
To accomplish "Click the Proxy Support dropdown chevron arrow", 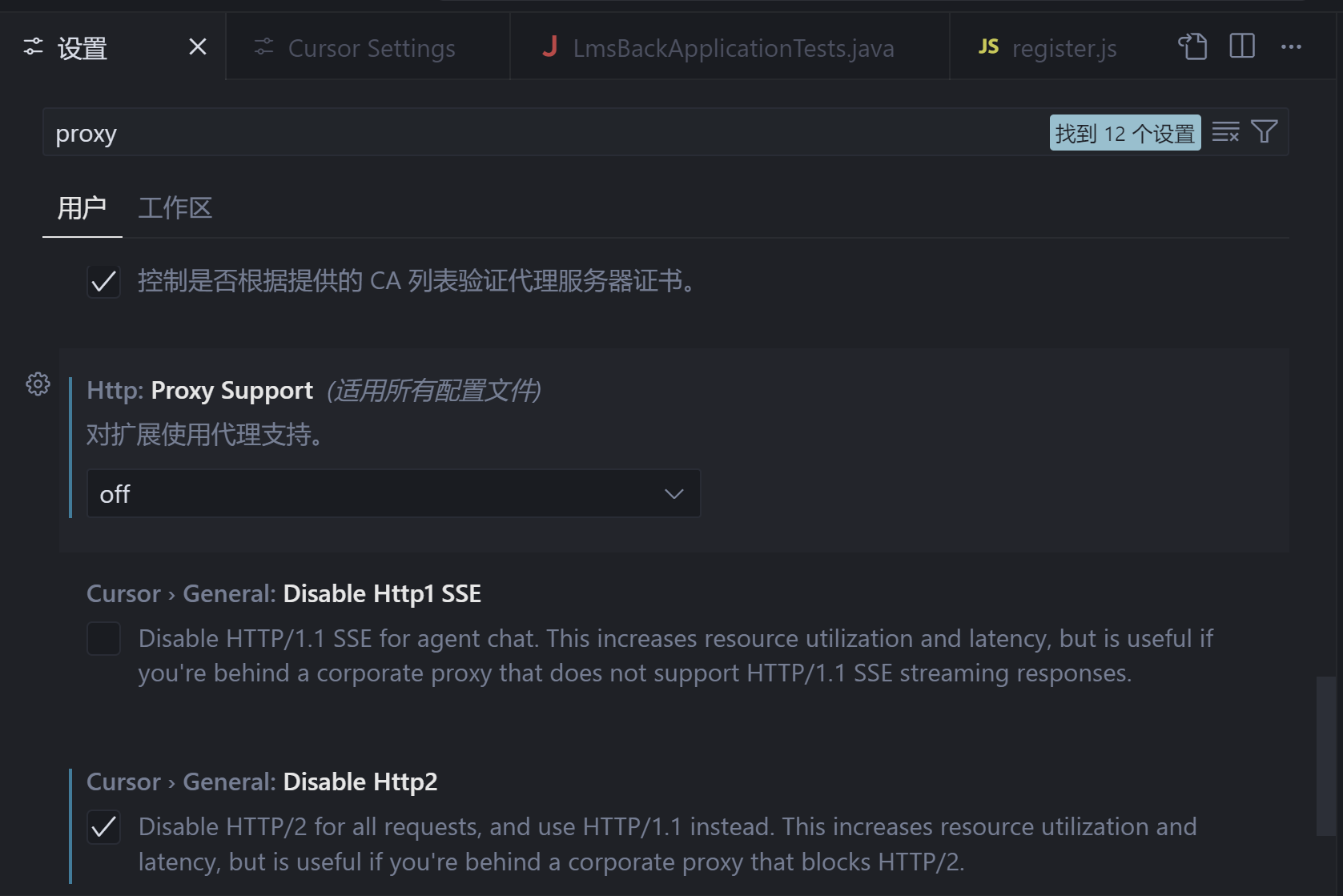I will pyautogui.click(x=673, y=493).
